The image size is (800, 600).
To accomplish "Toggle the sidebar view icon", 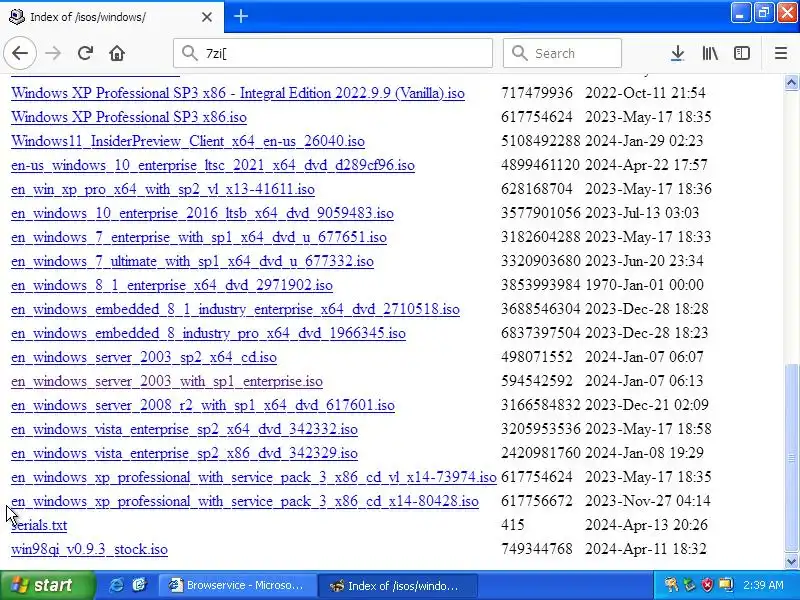I will point(741,53).
